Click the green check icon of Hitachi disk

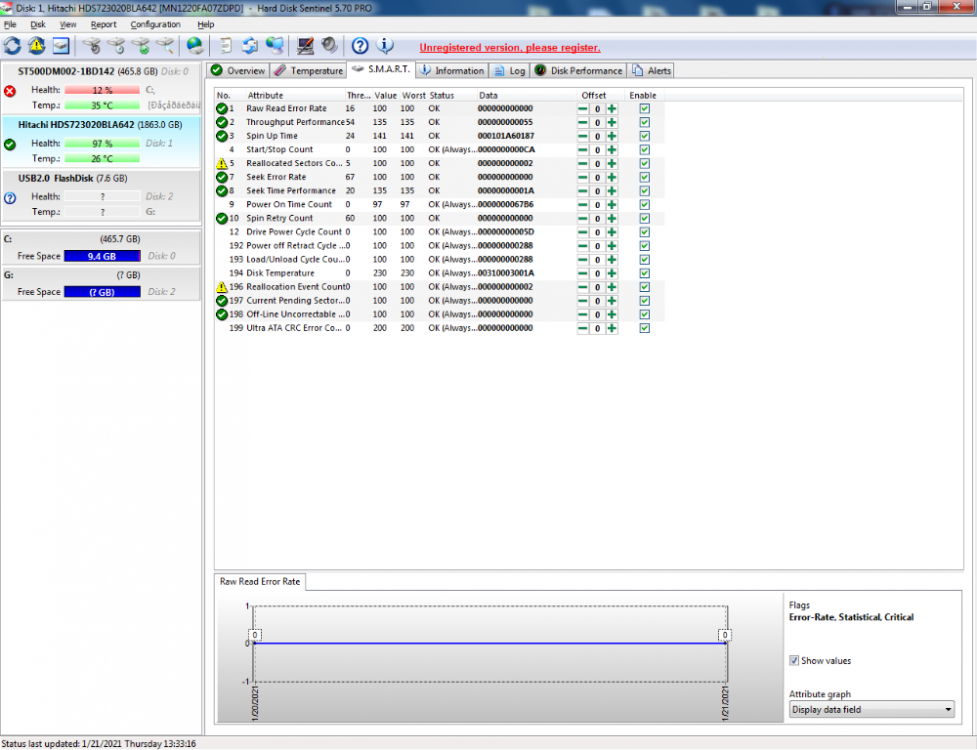coord(10,145)
